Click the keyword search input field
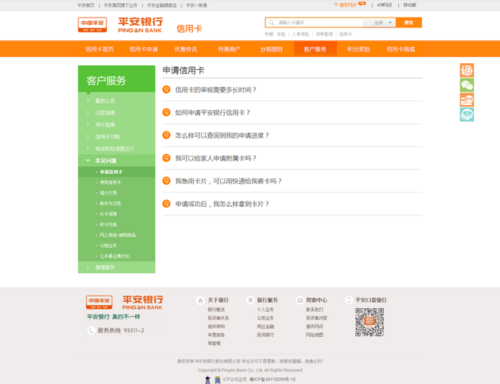This screenshot has width=500, height=384. coord(320,22)
